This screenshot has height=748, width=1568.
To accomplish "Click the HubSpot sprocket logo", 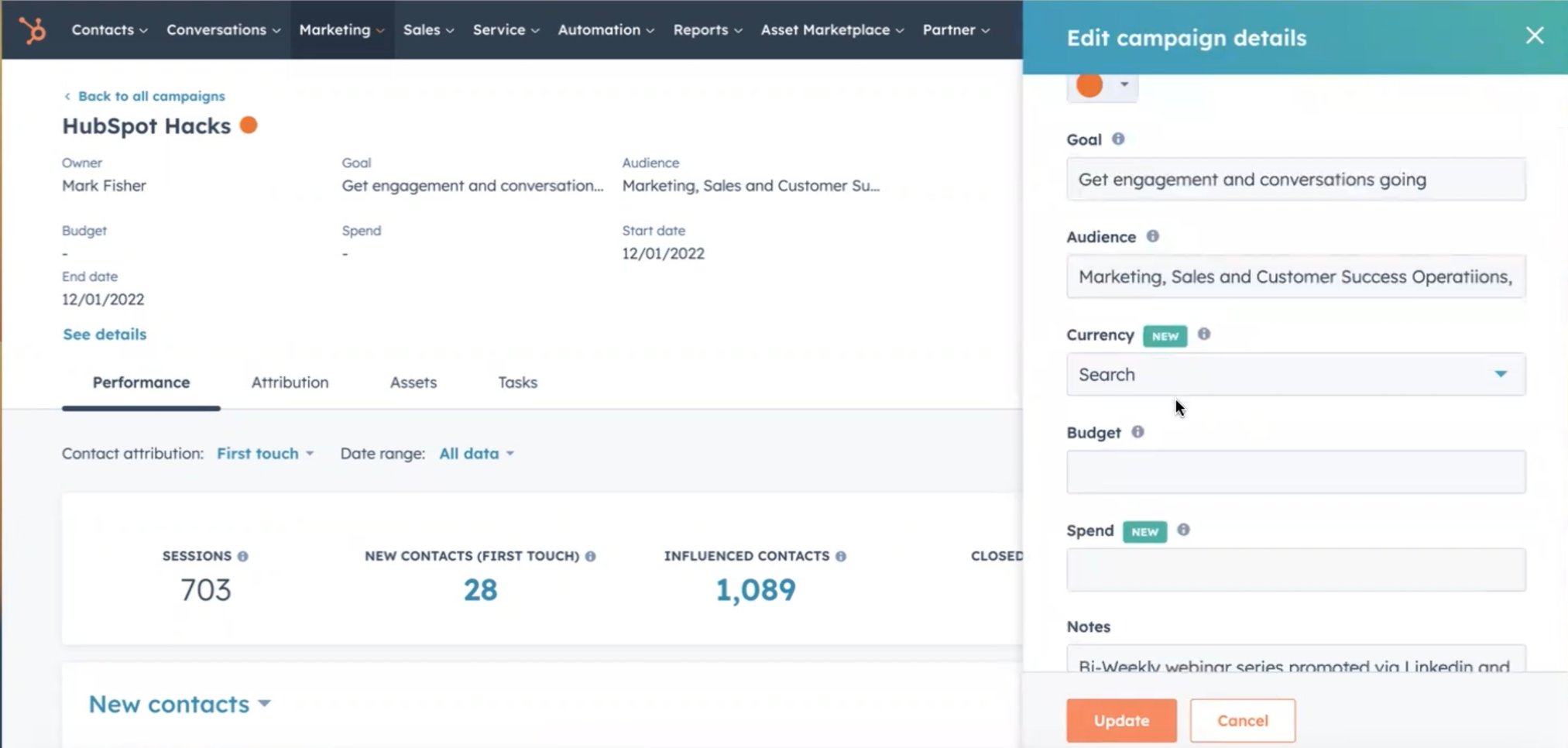I will point(33,30).
